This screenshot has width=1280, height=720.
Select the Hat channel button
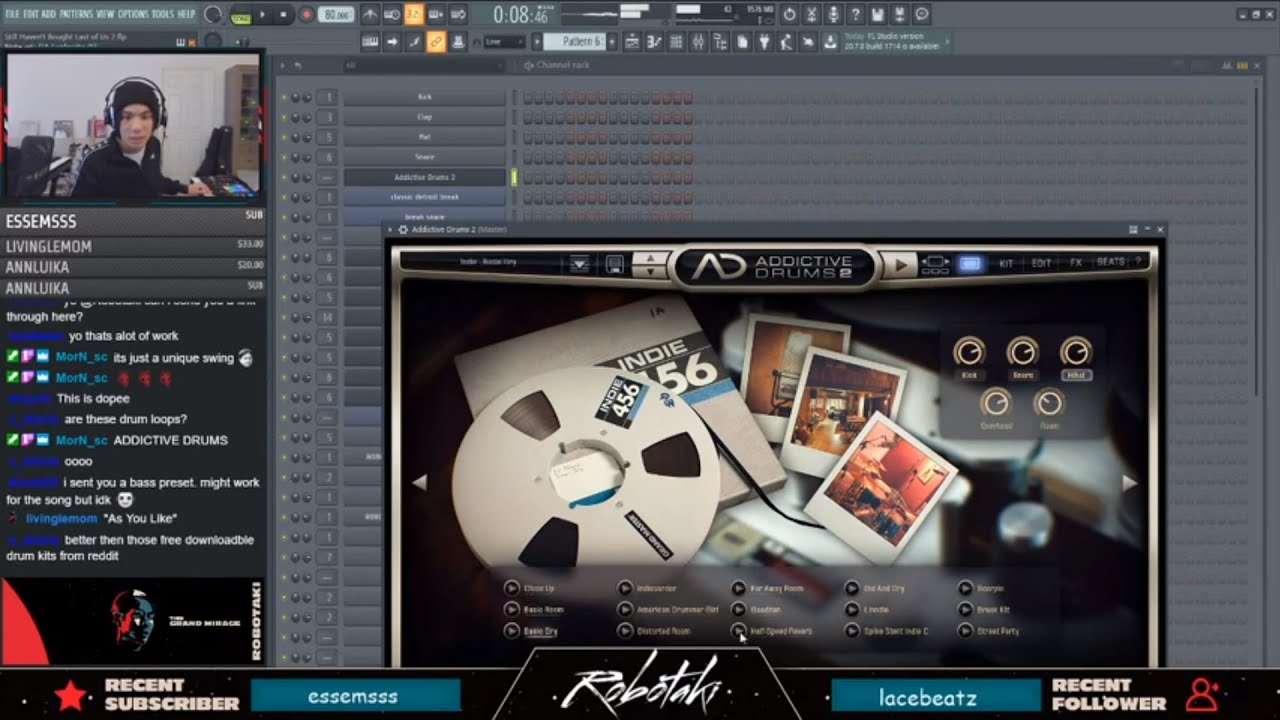pyautogui.click(x=425, y=137)
